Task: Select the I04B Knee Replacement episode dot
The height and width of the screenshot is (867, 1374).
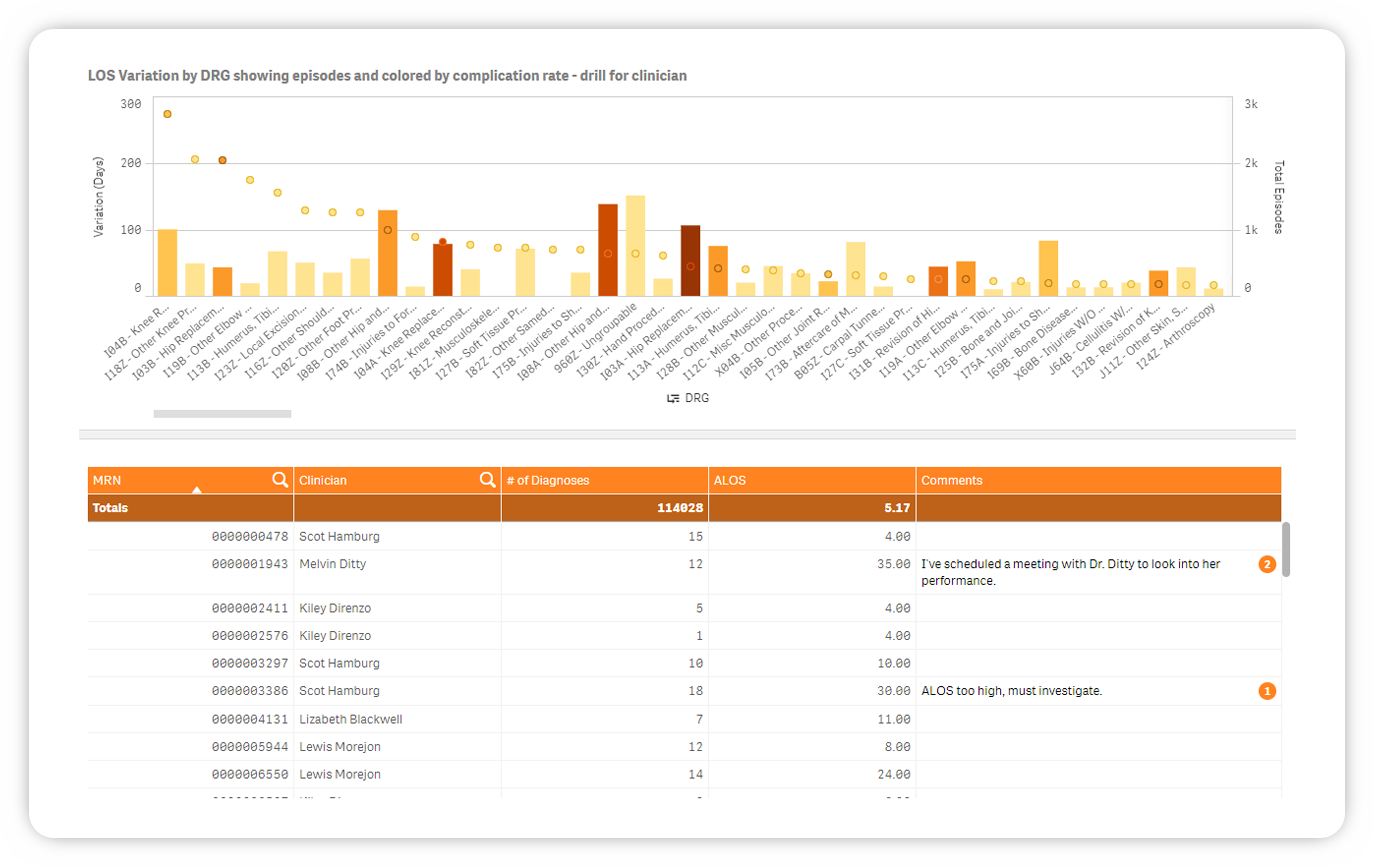Action: [167, 114]
